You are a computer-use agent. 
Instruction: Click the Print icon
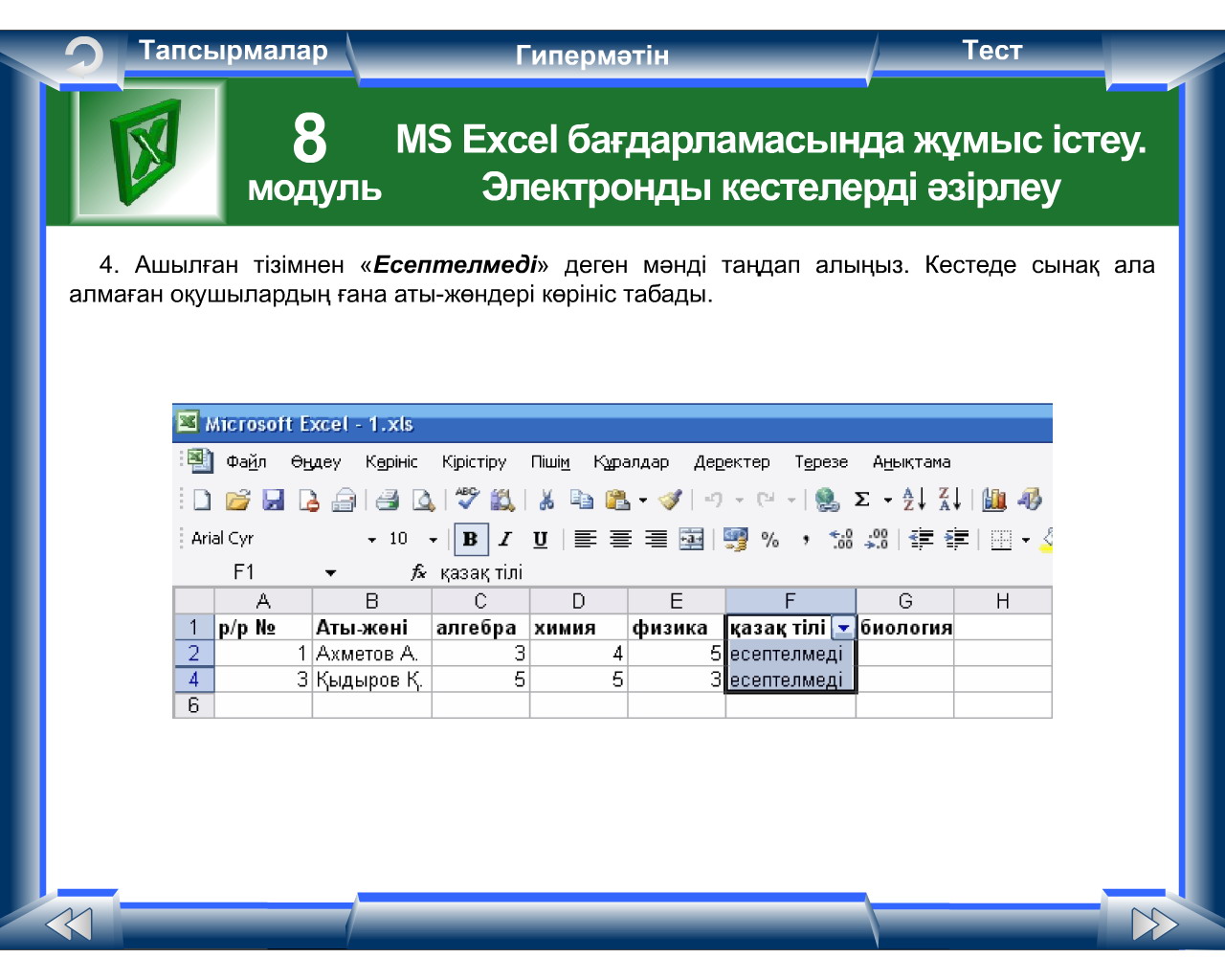coord(387,500)
